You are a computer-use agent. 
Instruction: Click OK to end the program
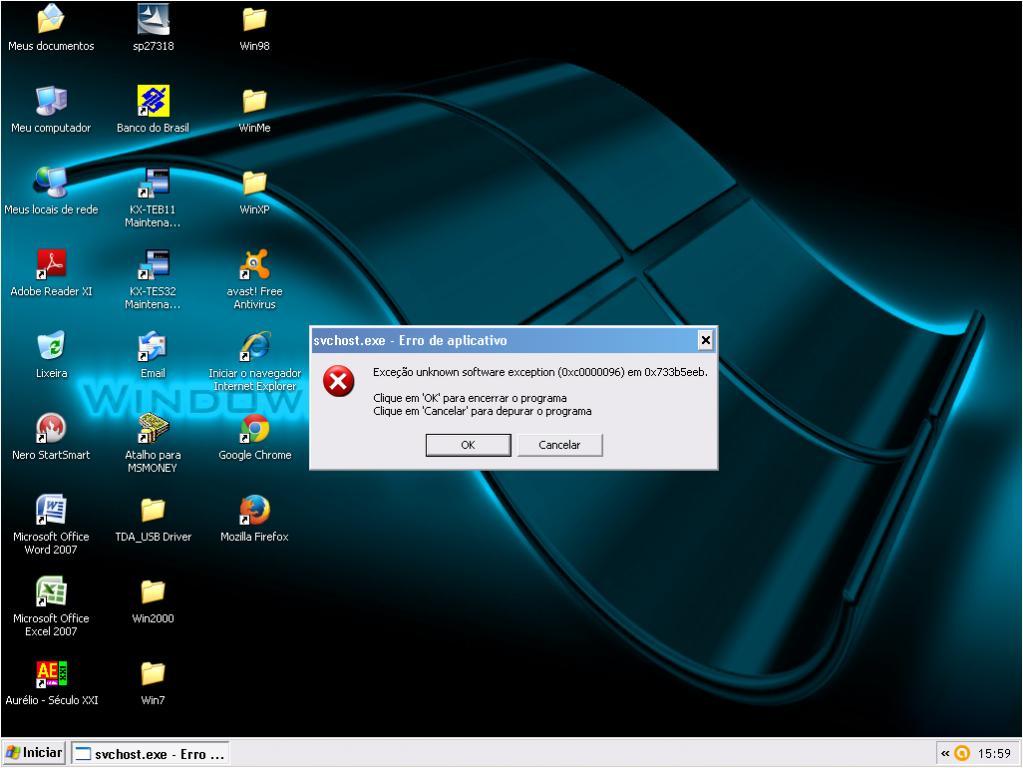click(468, 445)
